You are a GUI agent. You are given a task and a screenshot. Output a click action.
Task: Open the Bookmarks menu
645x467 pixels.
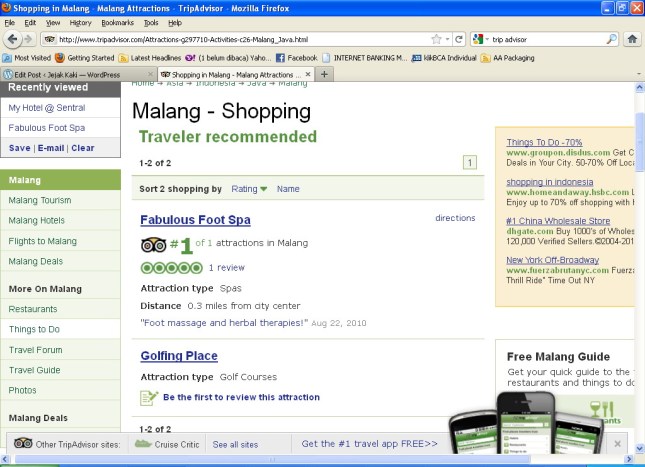tap(117, 22)
